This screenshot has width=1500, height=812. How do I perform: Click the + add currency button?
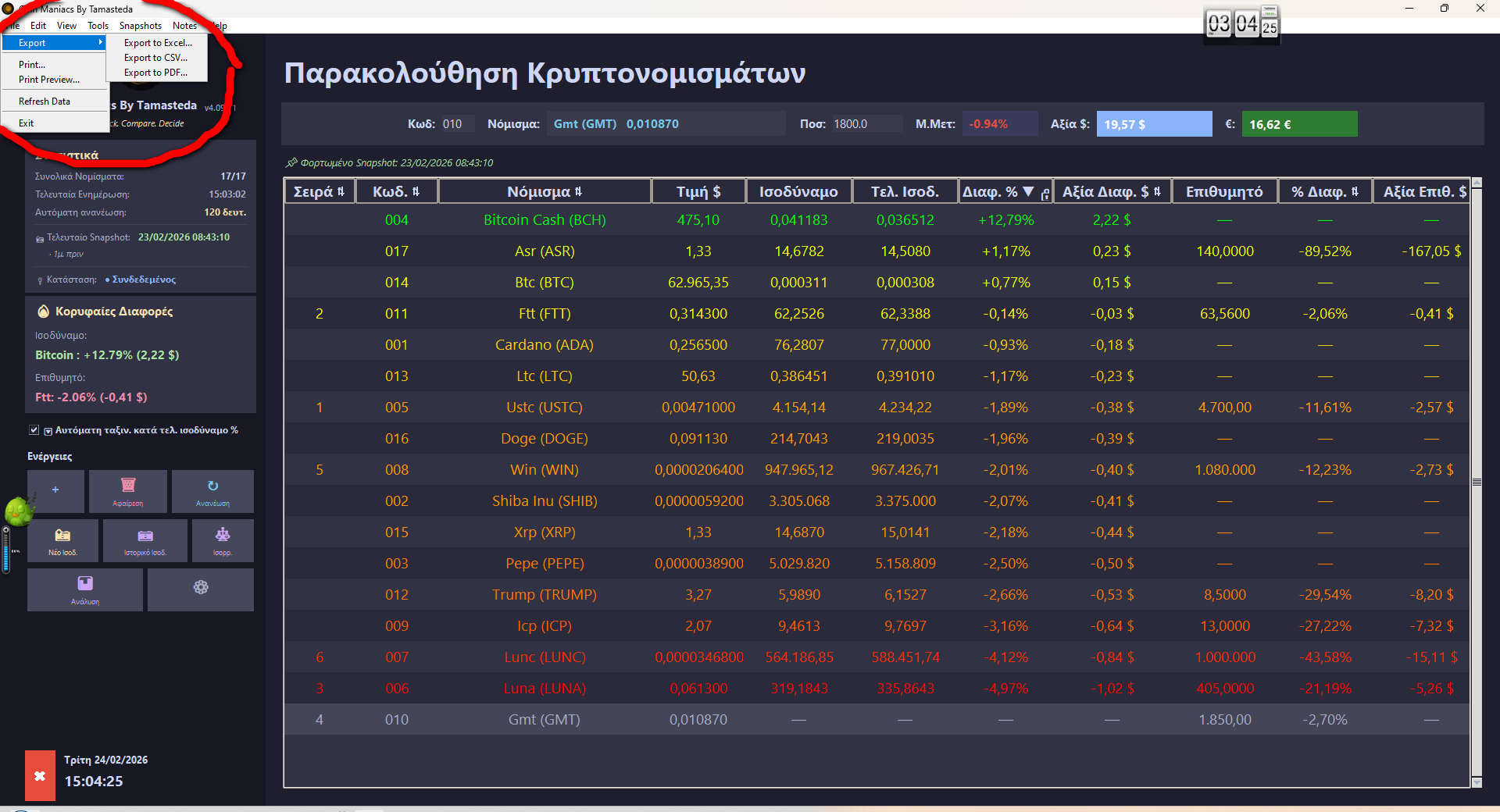coord(55,490)
